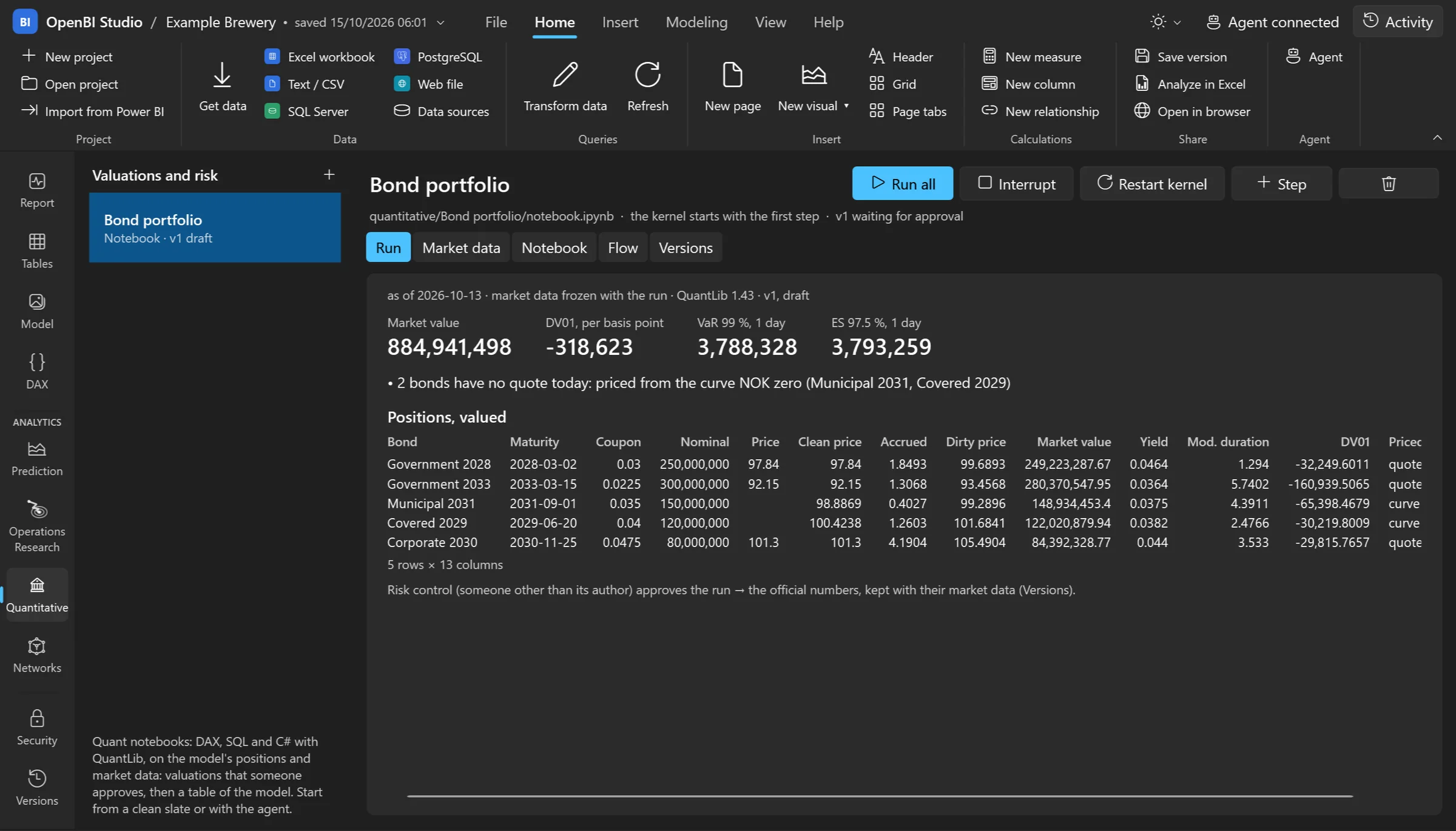Image resolution: width=1456 pixels, height=831 pixels.
Task: Switch to the Market data tab
Action: [x=461, y=247]
